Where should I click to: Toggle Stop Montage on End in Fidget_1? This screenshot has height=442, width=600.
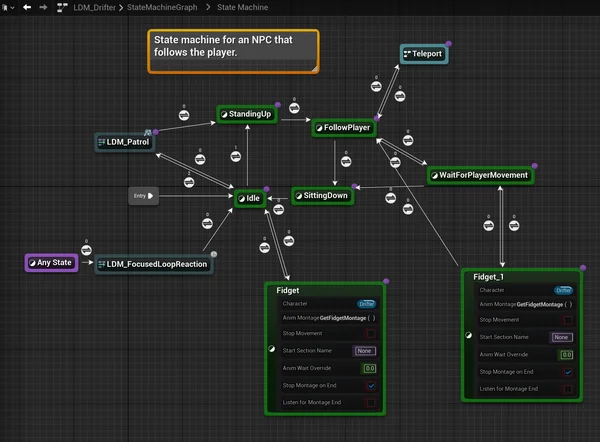(568, 372)
